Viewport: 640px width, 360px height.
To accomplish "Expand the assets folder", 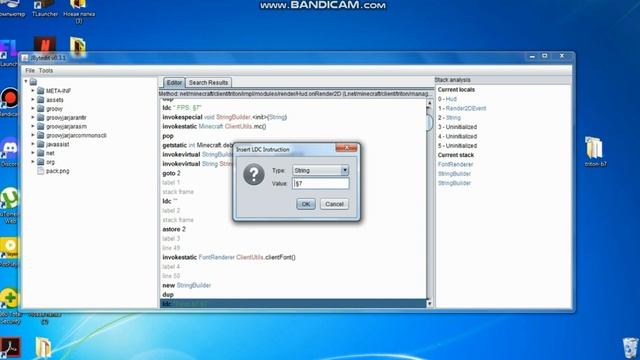I will [x=33, y=100].
